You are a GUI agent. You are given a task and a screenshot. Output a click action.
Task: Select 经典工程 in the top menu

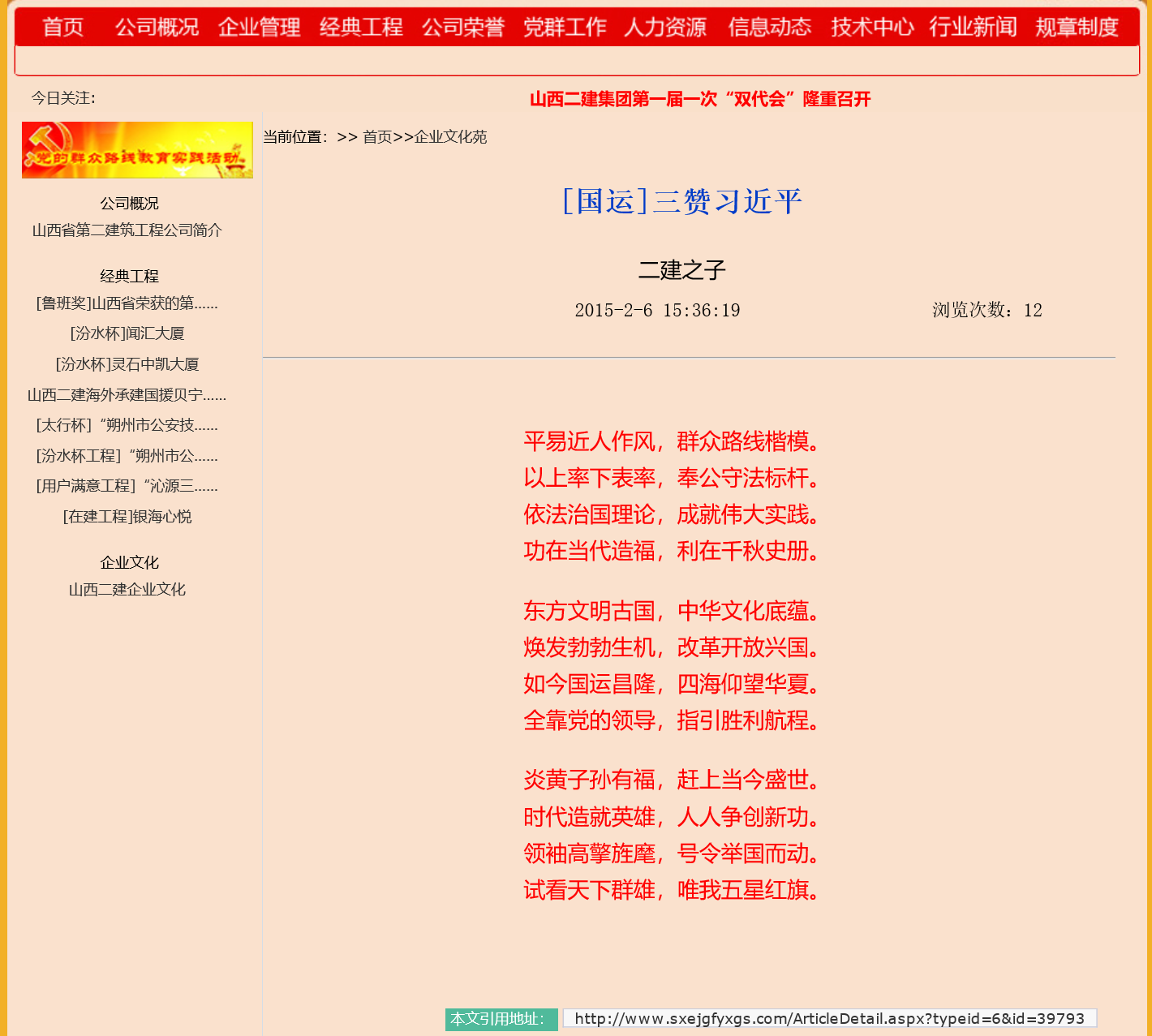361,28
